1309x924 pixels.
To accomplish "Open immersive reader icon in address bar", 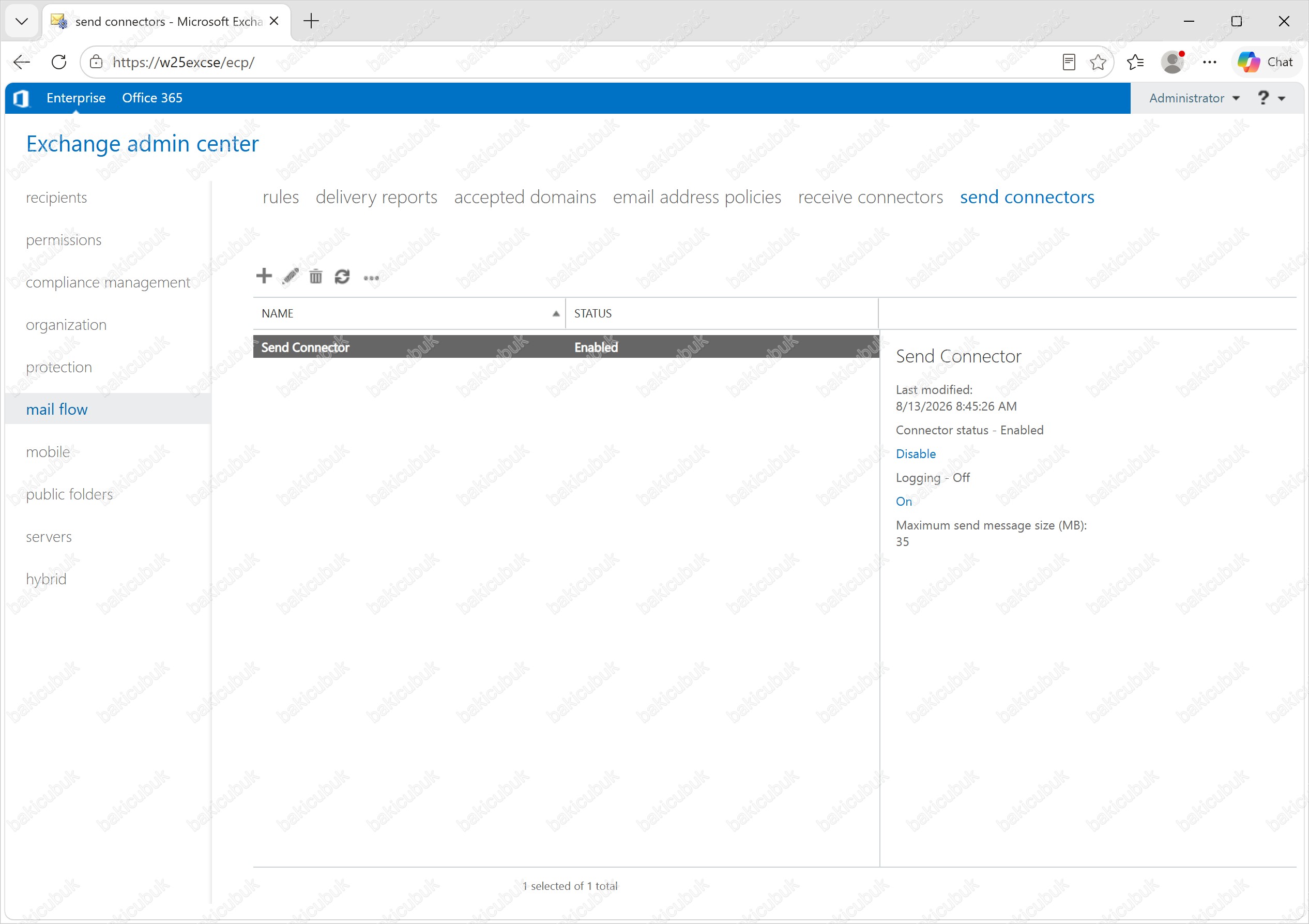I will click(1069, 62).
